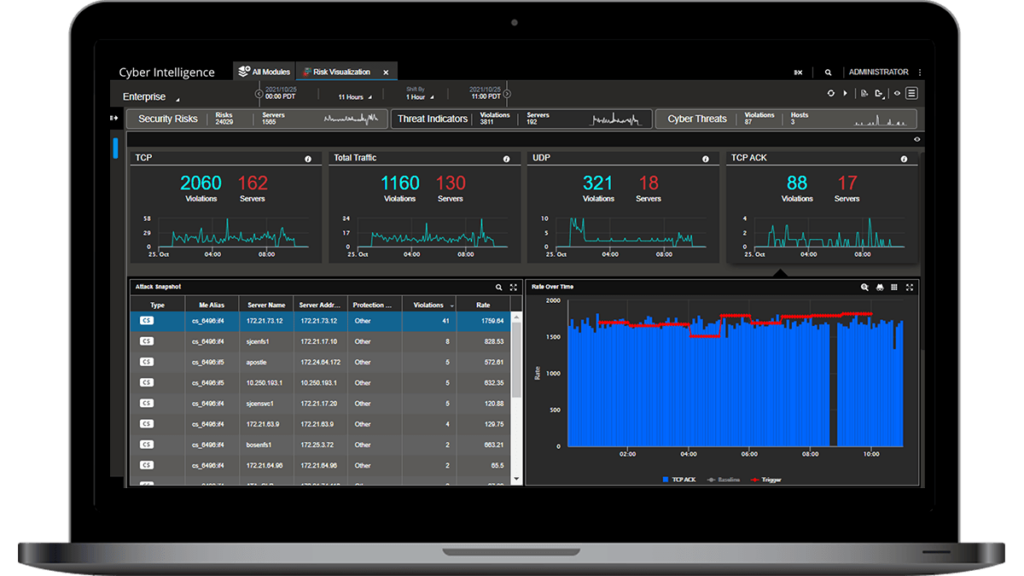1024x576 pixels.
Task: Select the Cyber Threats summary panel
Action: [786, 119]
